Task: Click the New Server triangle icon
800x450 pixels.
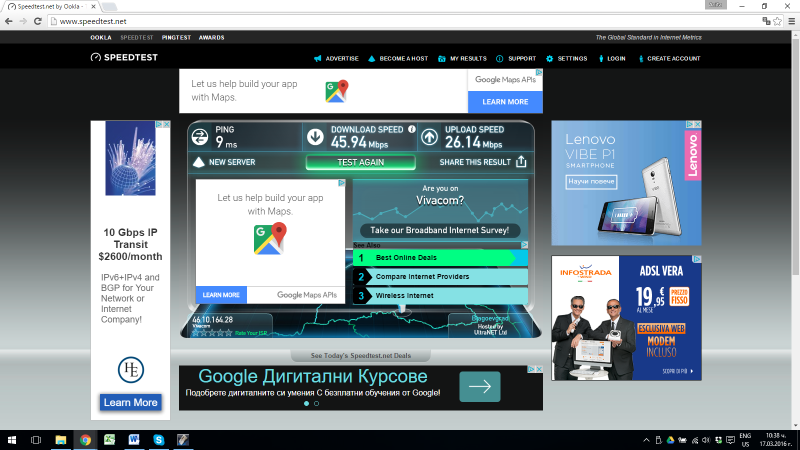Action: pos(198,162)
